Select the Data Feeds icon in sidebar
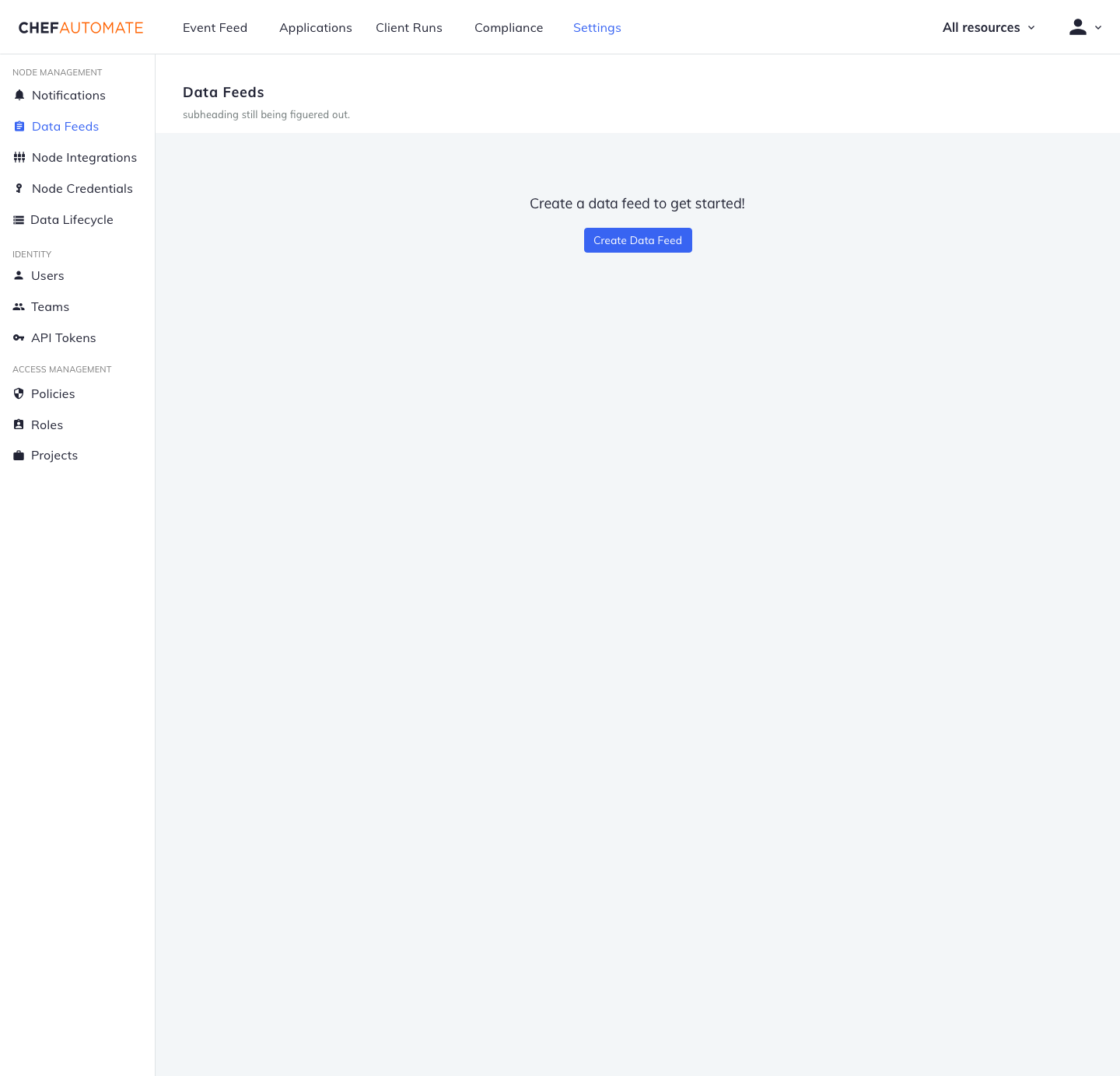 tap(19, 126)
